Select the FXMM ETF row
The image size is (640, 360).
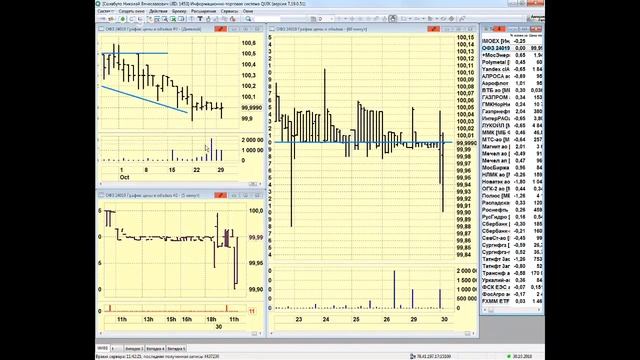[512, 301]
